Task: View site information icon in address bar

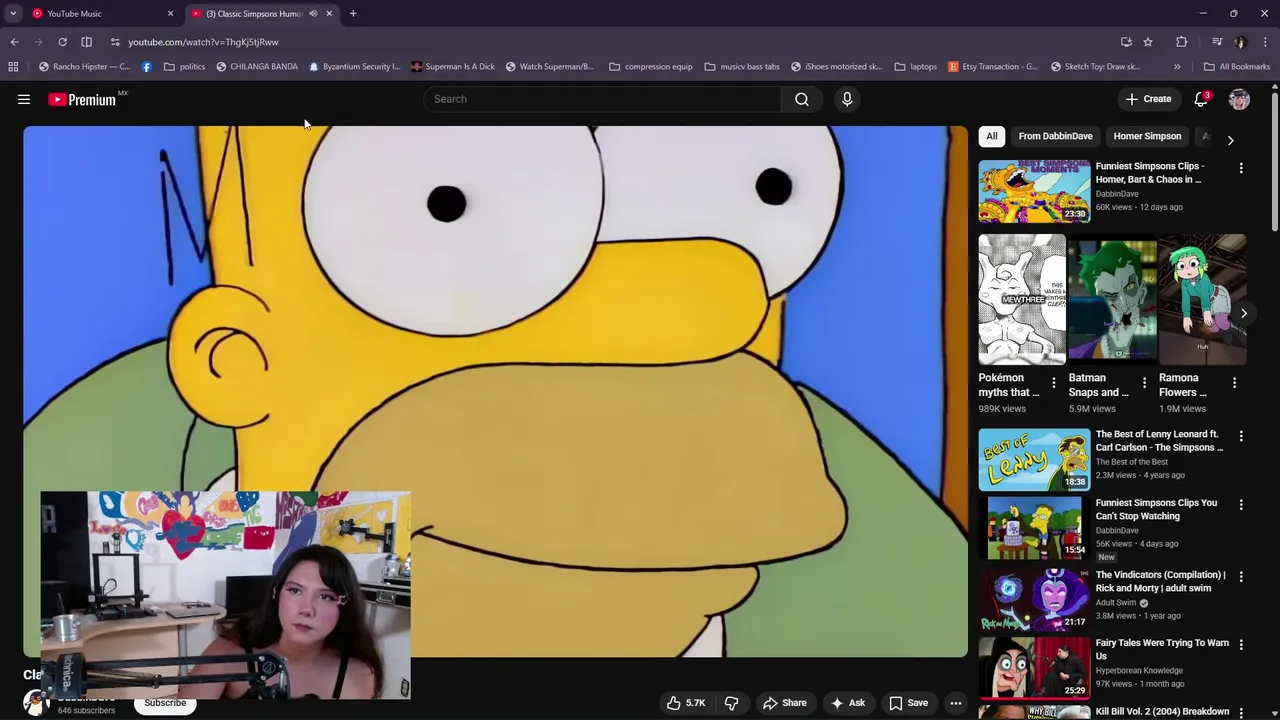Action: (115, 42)
